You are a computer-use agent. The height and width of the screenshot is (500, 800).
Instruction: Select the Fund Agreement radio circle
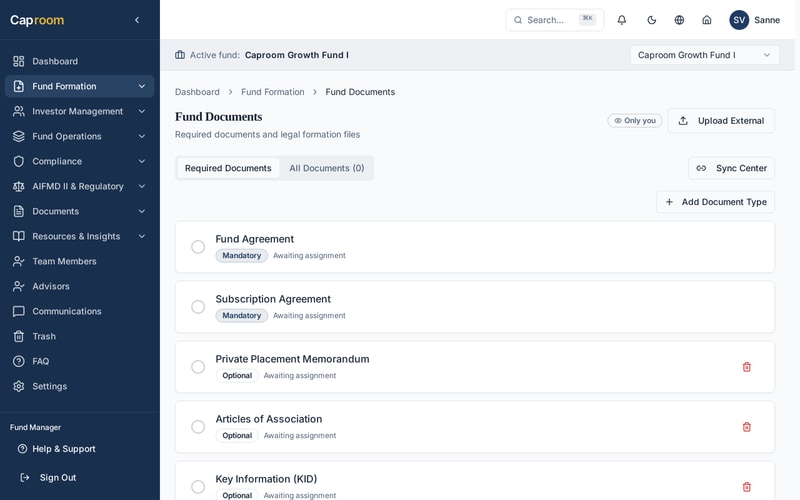198,247
